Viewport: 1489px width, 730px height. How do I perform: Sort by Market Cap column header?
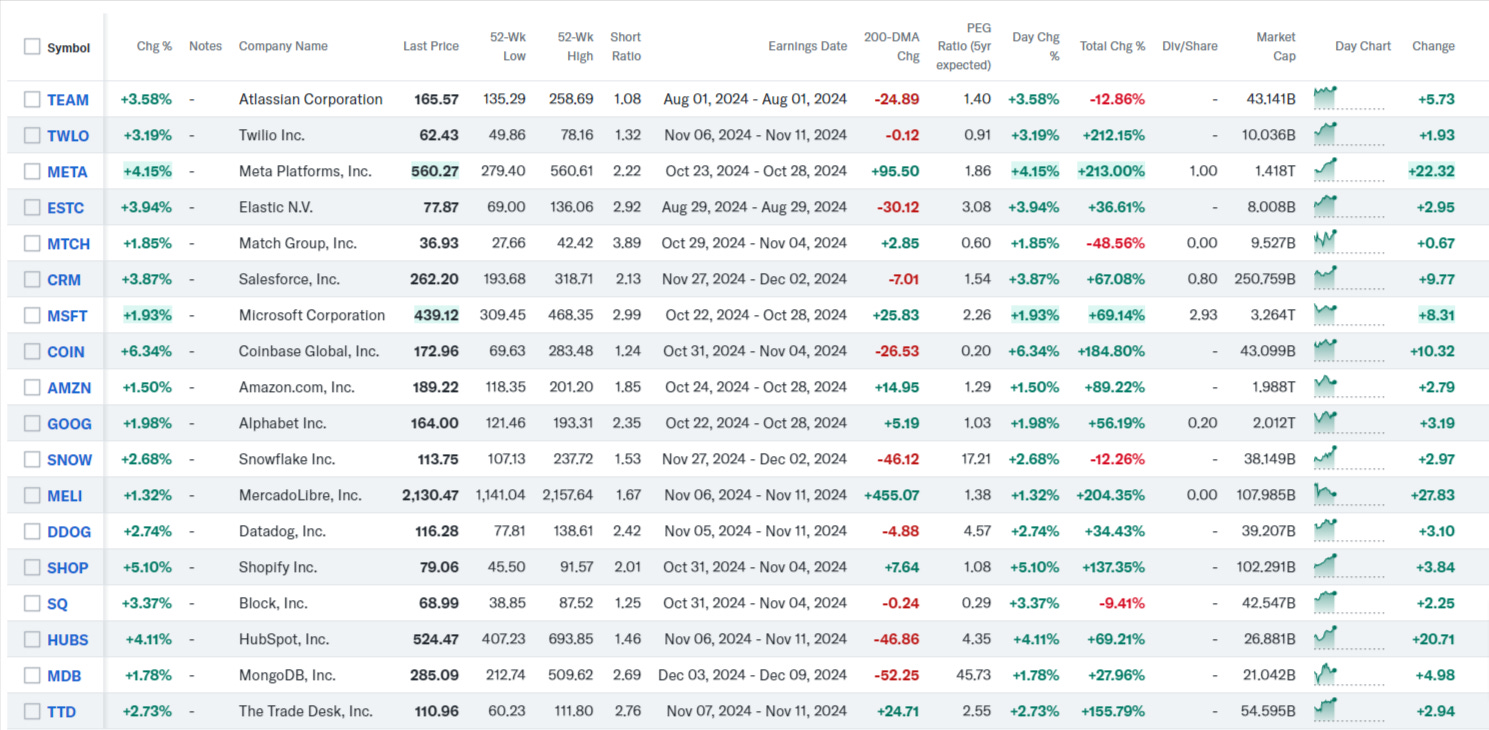(1276, 46)
